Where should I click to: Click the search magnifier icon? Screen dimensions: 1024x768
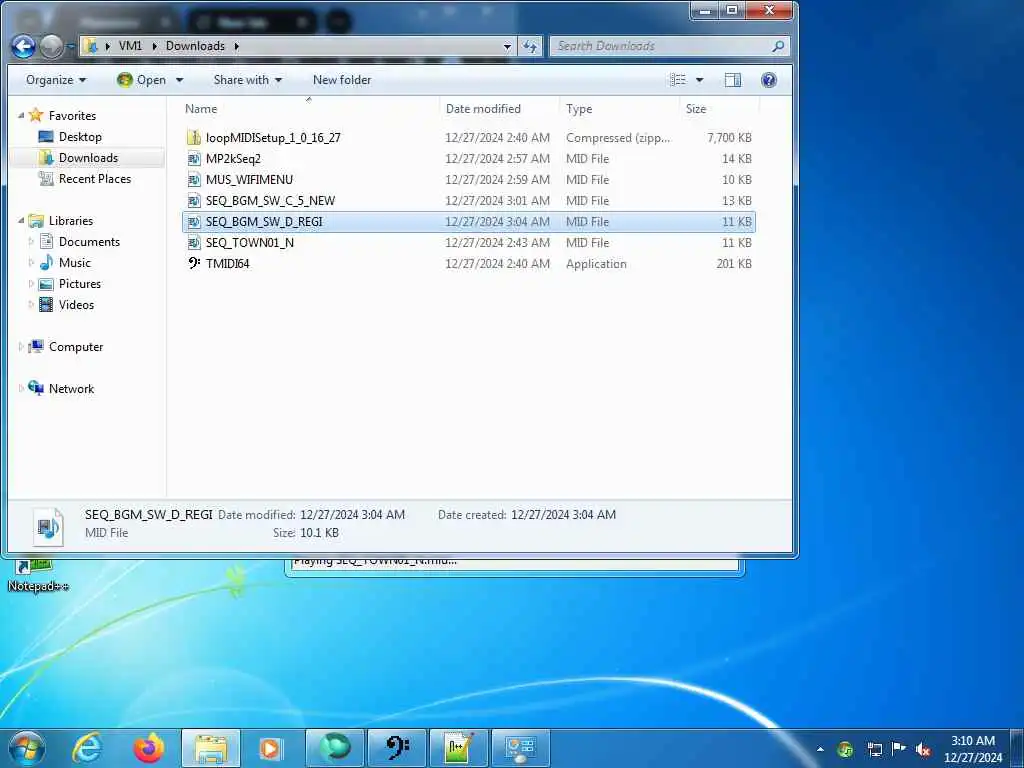click(777, 46)
